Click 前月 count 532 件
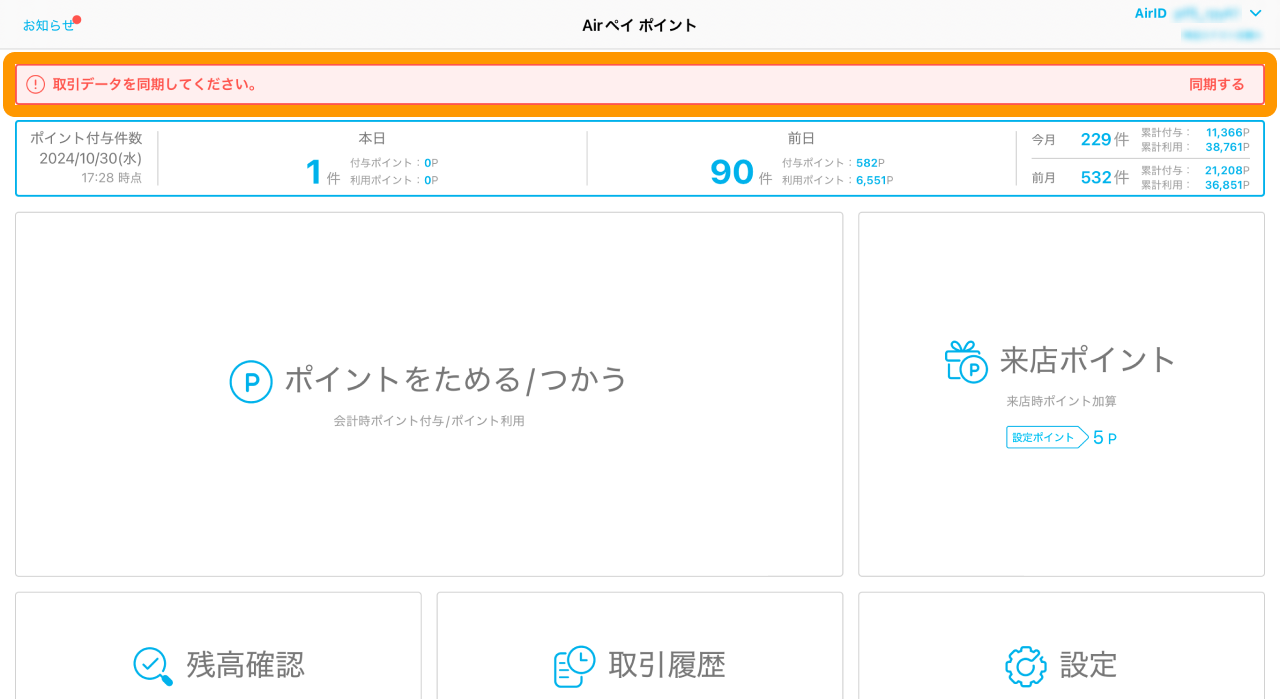The image size is (1280, 699). pos(1105,177)
